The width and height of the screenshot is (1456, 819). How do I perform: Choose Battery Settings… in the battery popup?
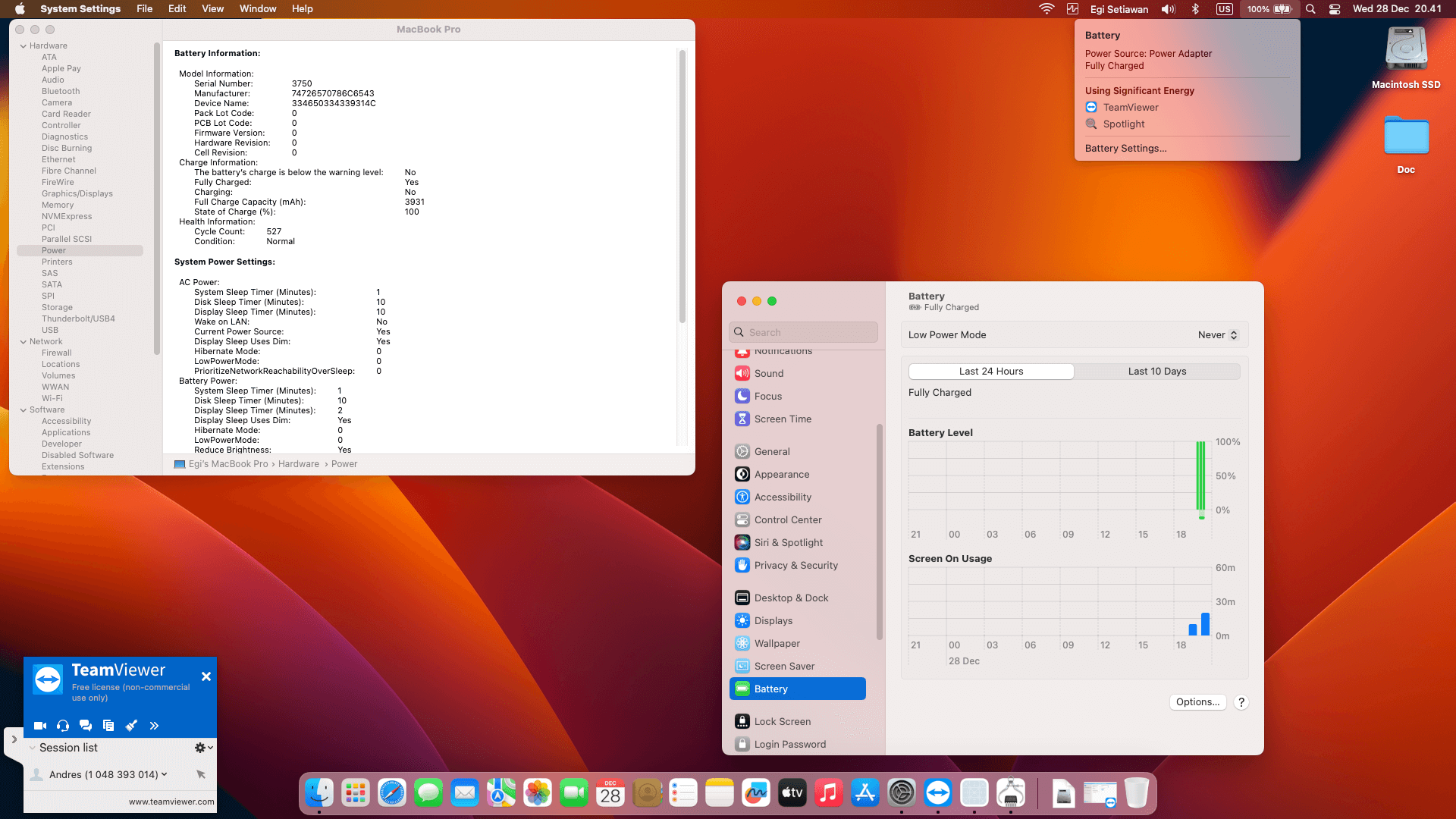coord(1125,148)
